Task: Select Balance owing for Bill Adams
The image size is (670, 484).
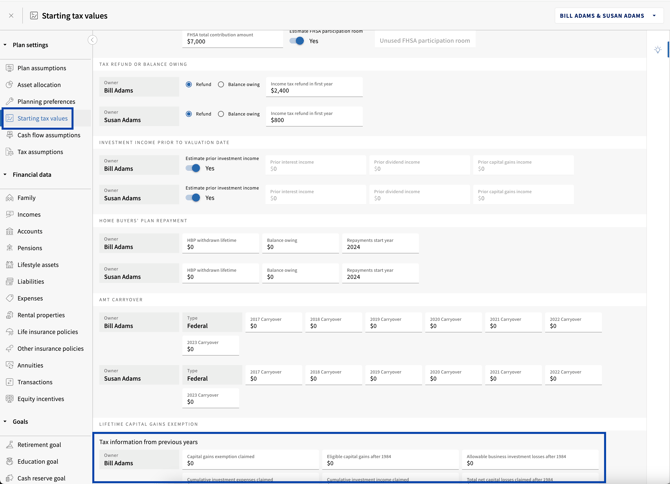Action: point(221,85)
